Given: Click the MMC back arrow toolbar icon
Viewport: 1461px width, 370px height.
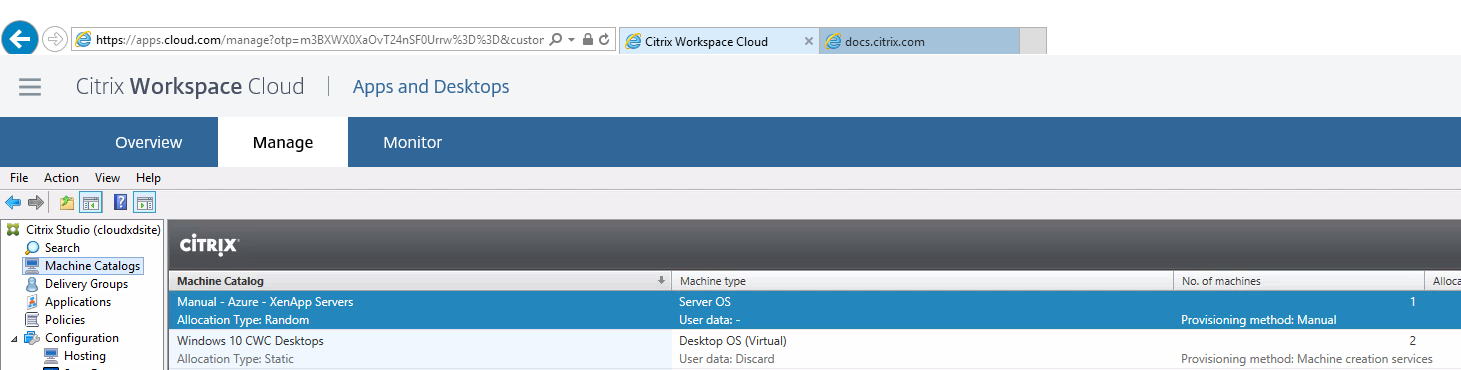Looking at the screenshot, I should point(13,203).
